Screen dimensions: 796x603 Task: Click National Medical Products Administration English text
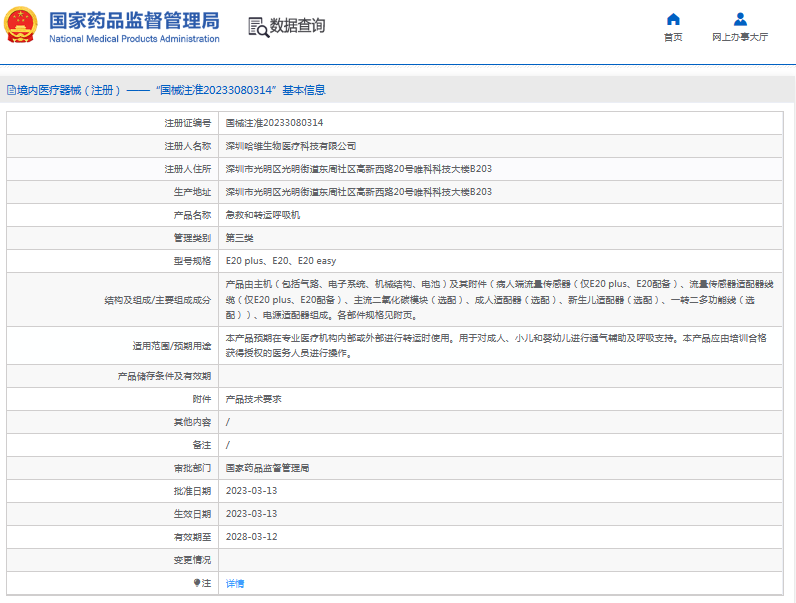(x=134, y=39)
